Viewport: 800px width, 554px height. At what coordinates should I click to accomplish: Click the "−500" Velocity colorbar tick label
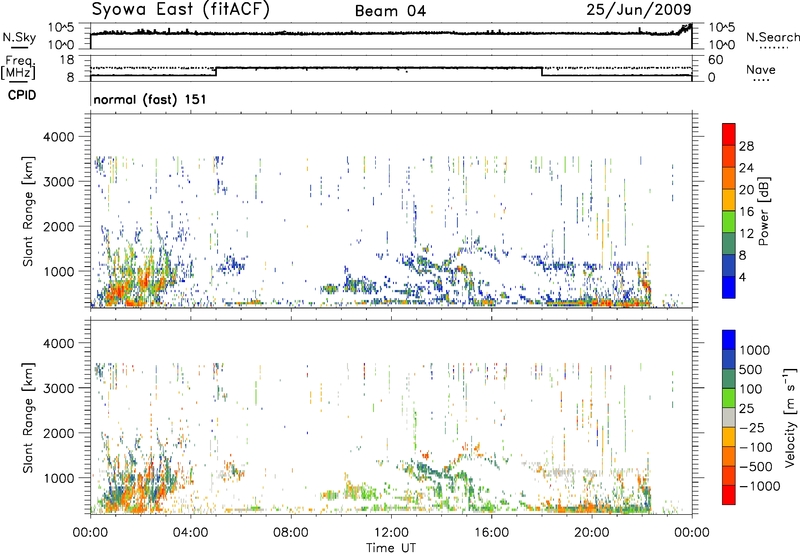756,467
